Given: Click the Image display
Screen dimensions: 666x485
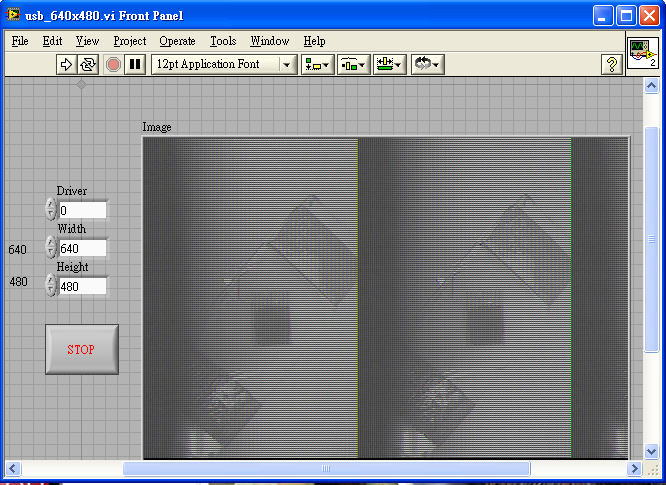Looking at the screenshot, I should coord(386,297).
